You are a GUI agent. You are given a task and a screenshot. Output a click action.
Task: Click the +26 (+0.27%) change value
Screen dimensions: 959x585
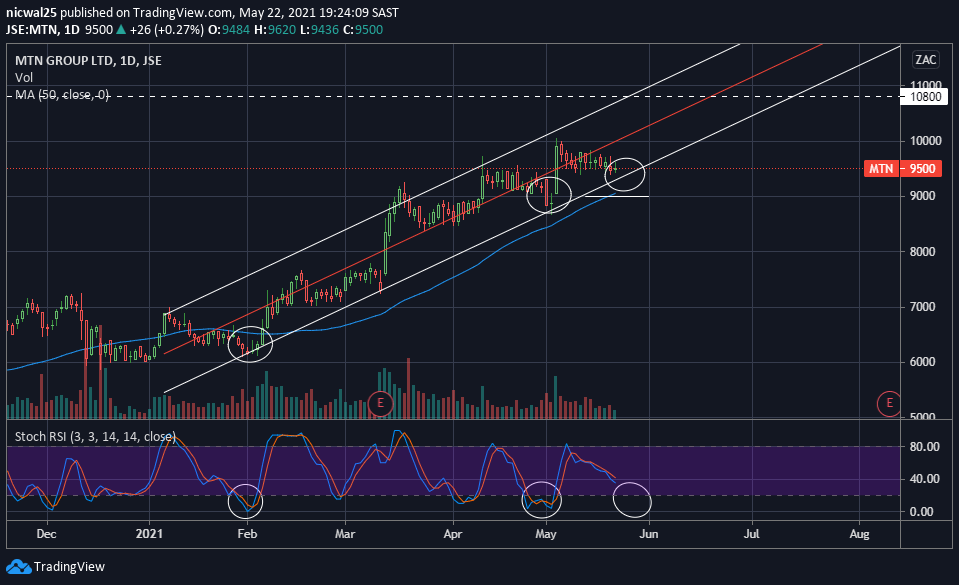click(166, 29)
